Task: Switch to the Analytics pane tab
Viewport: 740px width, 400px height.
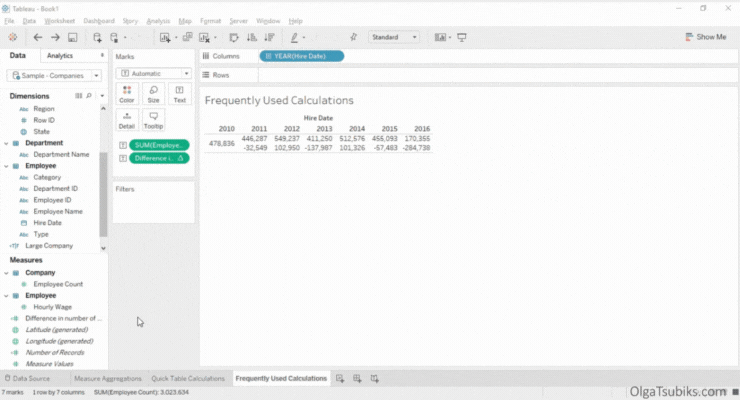Action: pos(60,56)
